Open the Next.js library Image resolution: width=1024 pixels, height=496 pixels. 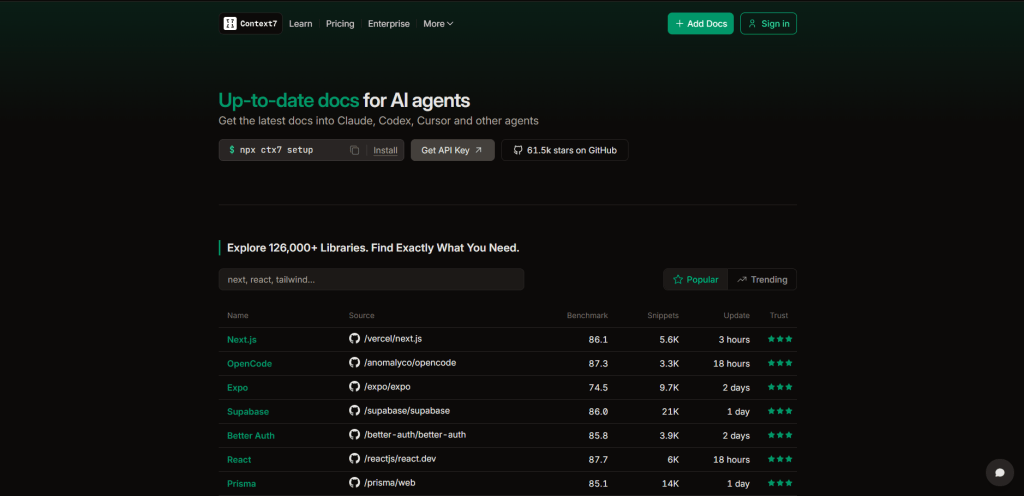tap(241, 339)
